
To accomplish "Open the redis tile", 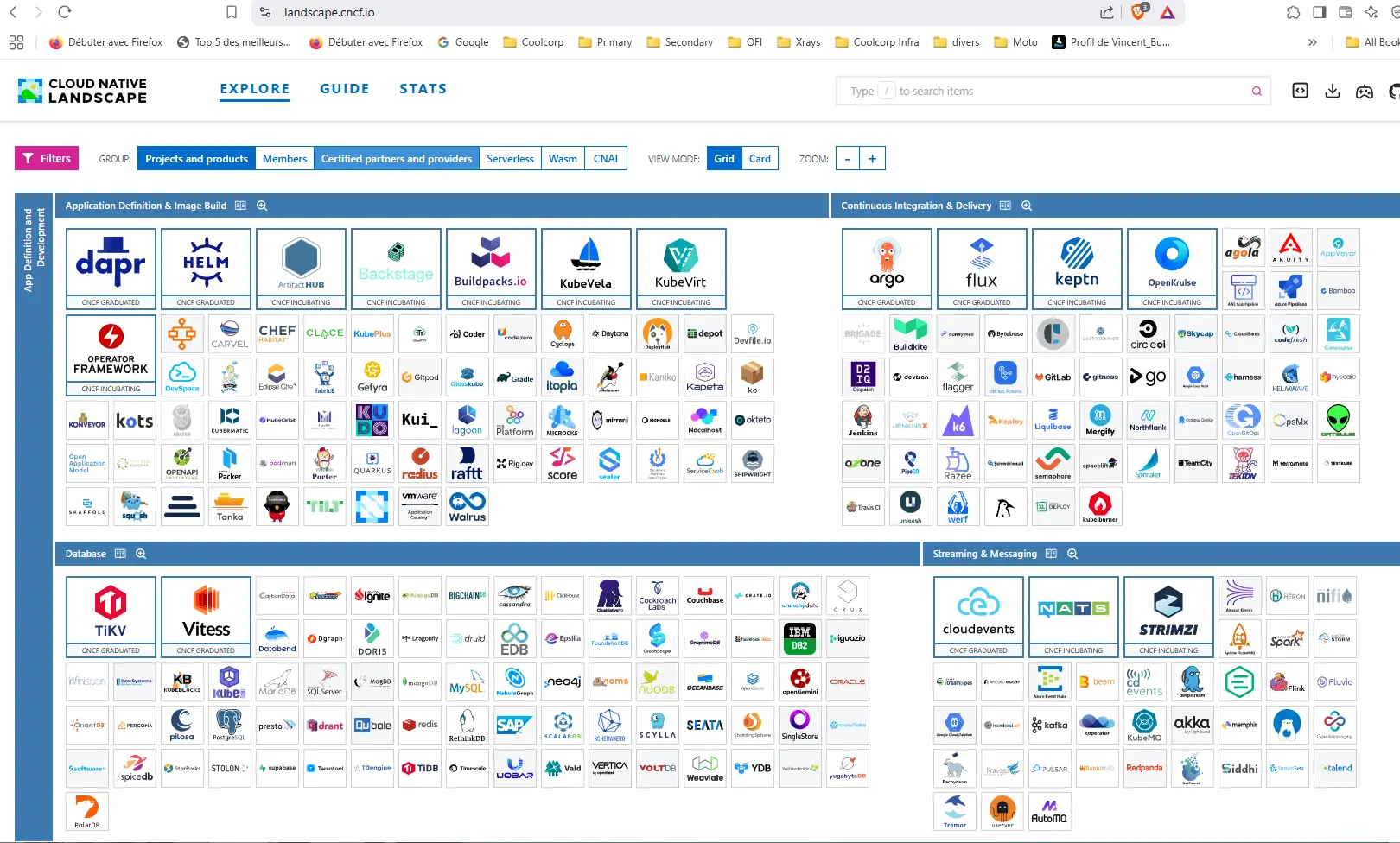I will coord(420,726).
